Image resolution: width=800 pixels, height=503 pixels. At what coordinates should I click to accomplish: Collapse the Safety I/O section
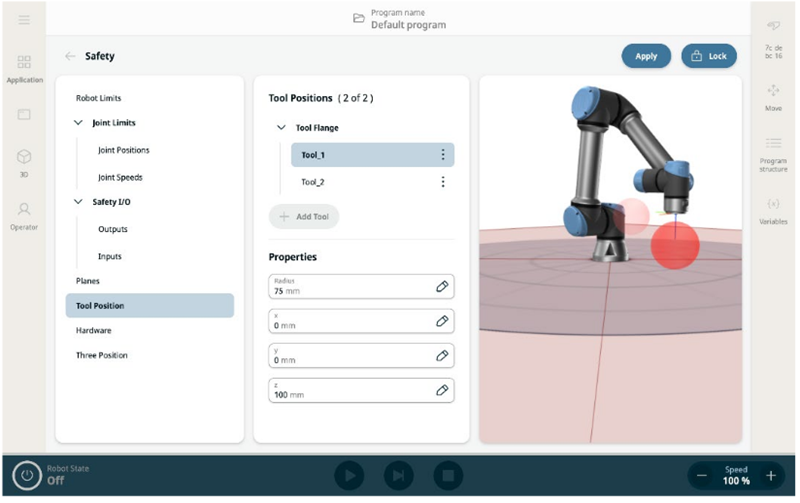click(79, 202)
